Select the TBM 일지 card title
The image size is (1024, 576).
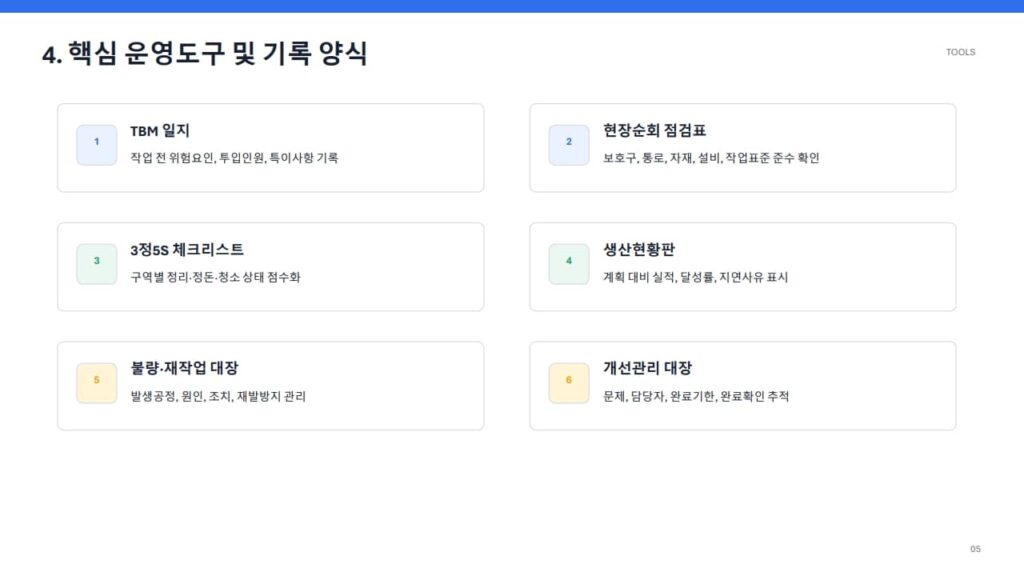pos(160,131)
